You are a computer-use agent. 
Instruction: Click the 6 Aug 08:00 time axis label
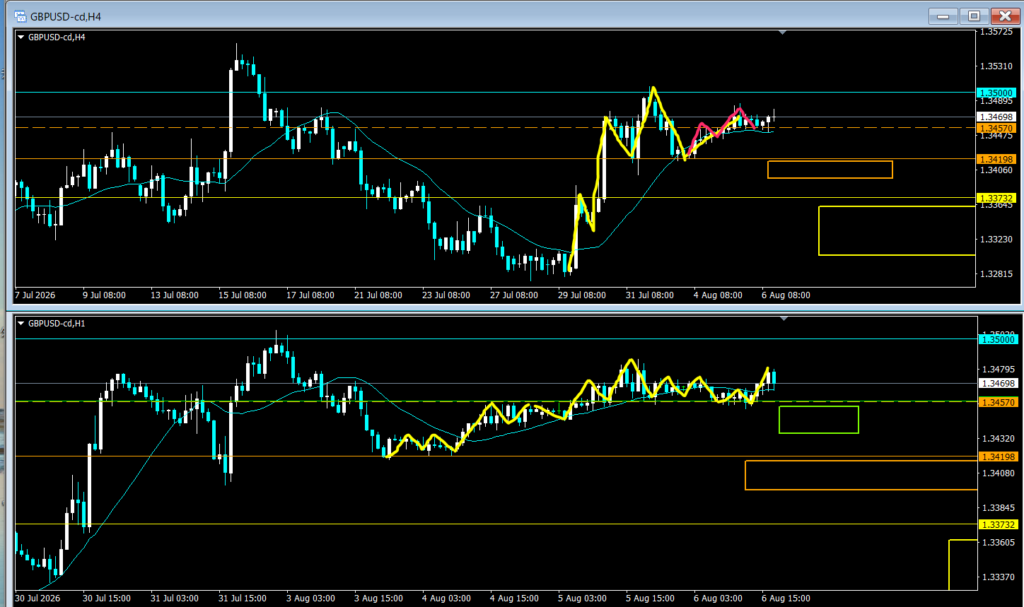tap(786, 295)
